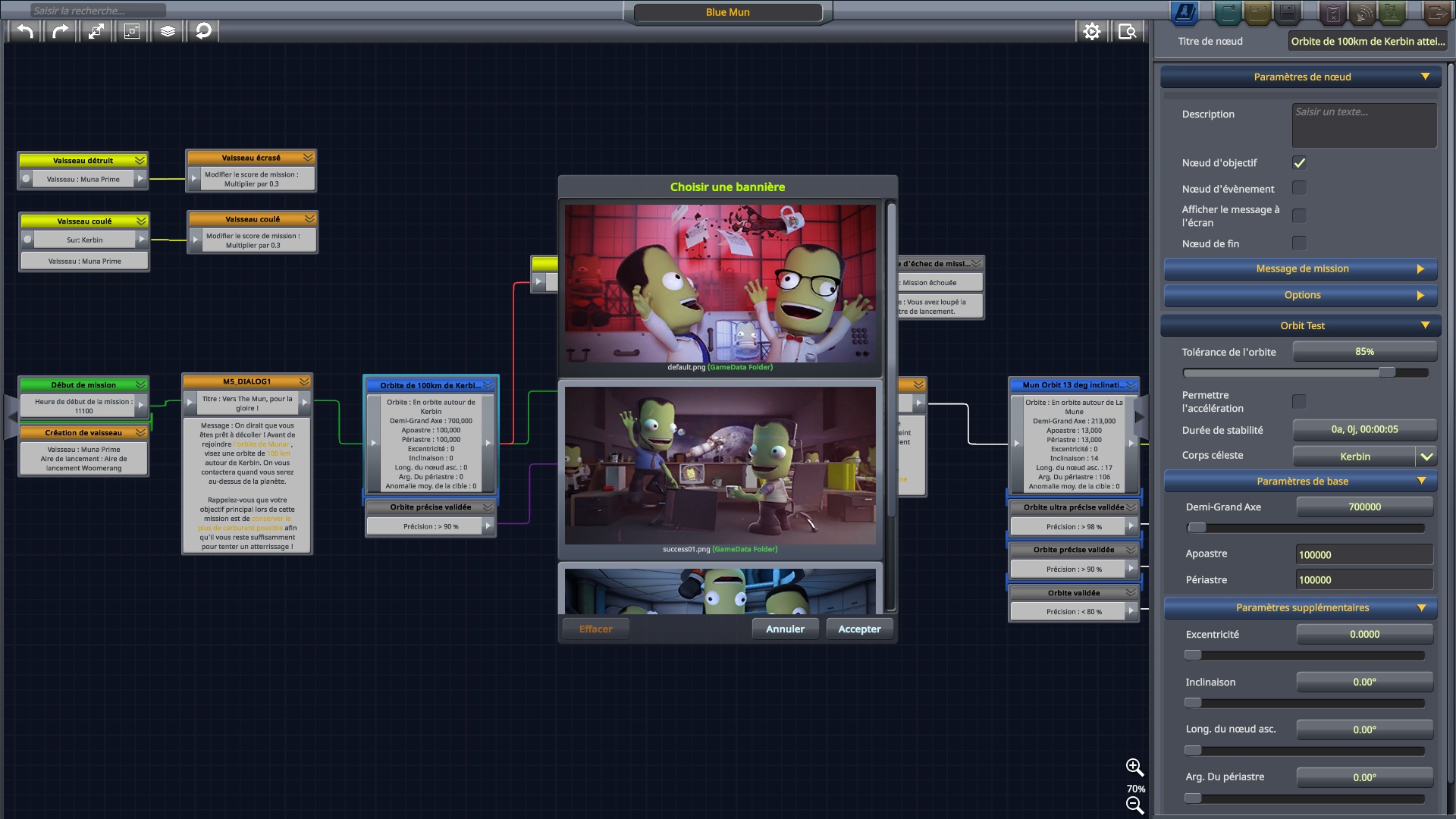
Task: Zoom in the canvas with the plus magnifier
Action: 1134,767
